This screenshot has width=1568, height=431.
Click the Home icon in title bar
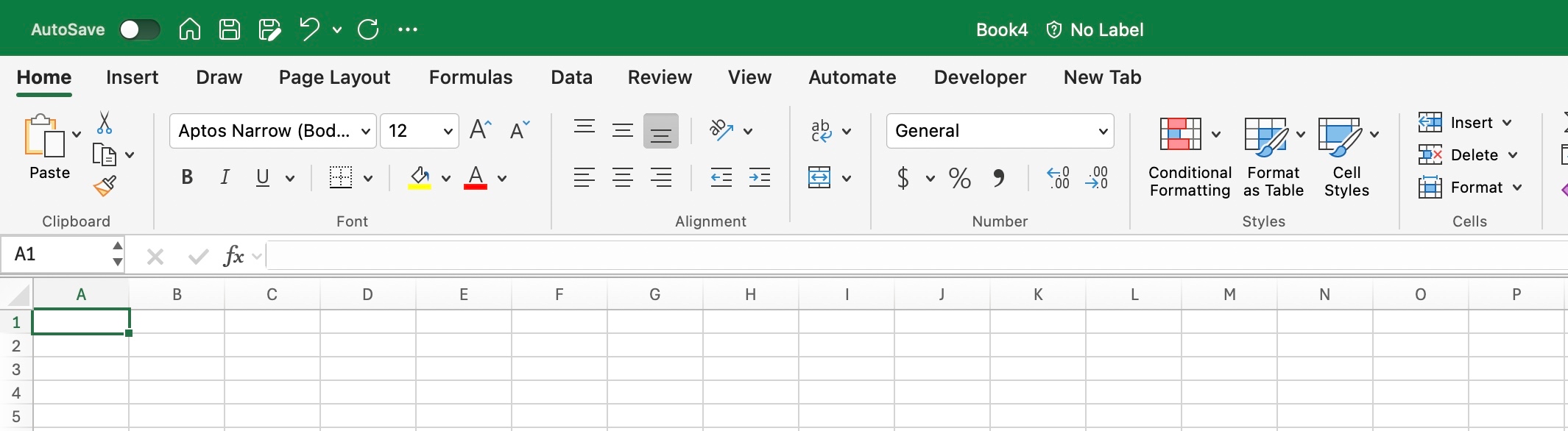(x=190, y=29)
